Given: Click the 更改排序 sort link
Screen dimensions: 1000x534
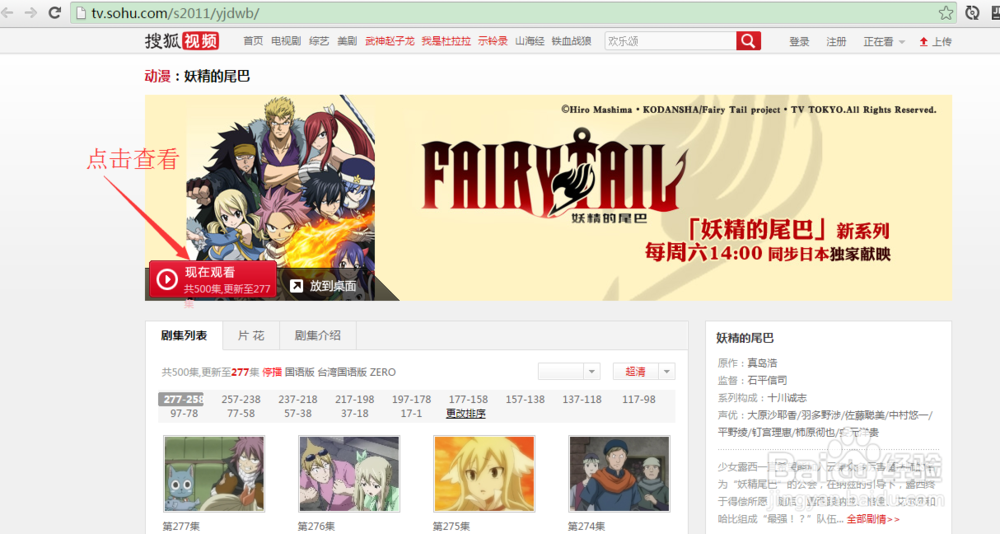Looking at the screenshot, I should tap(466, 413).
